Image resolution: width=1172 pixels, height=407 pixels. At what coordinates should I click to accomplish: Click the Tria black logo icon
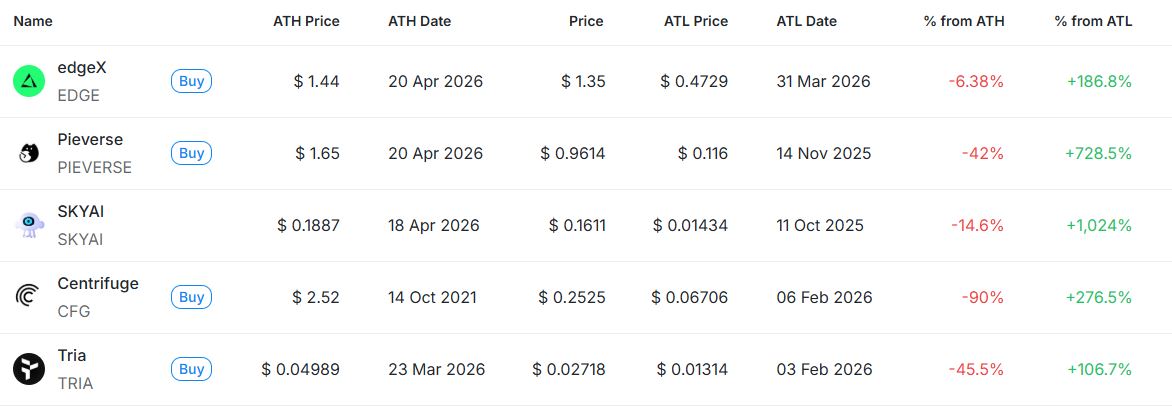[29, 369]
